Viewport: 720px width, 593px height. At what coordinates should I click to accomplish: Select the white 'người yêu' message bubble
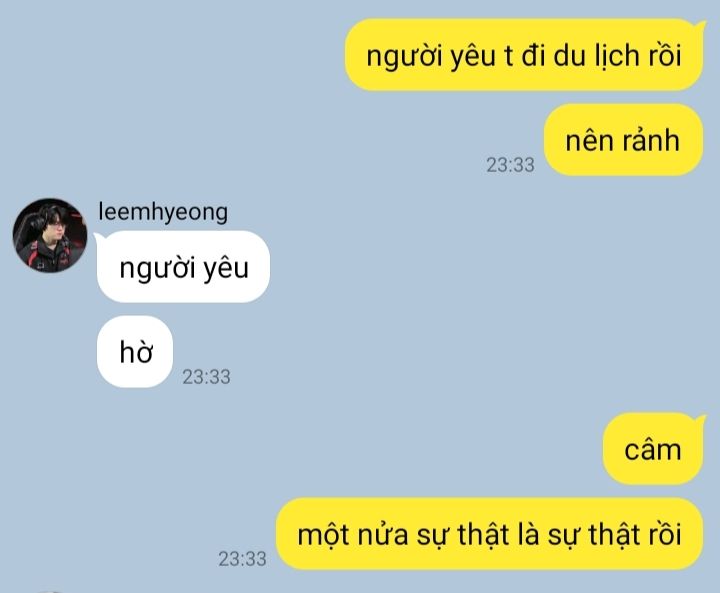coord(183,267)
